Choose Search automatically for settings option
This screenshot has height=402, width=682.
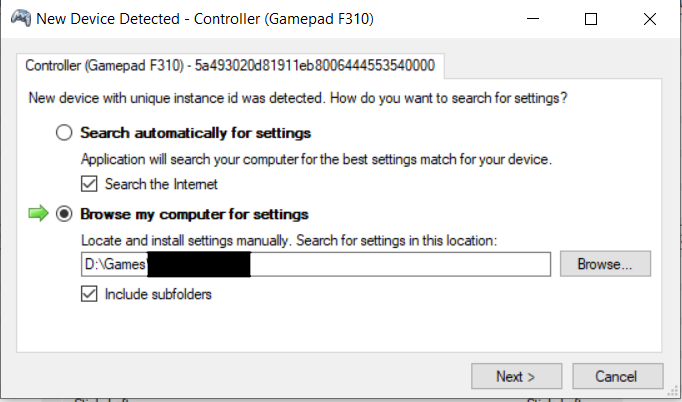[x=65, y=133]
